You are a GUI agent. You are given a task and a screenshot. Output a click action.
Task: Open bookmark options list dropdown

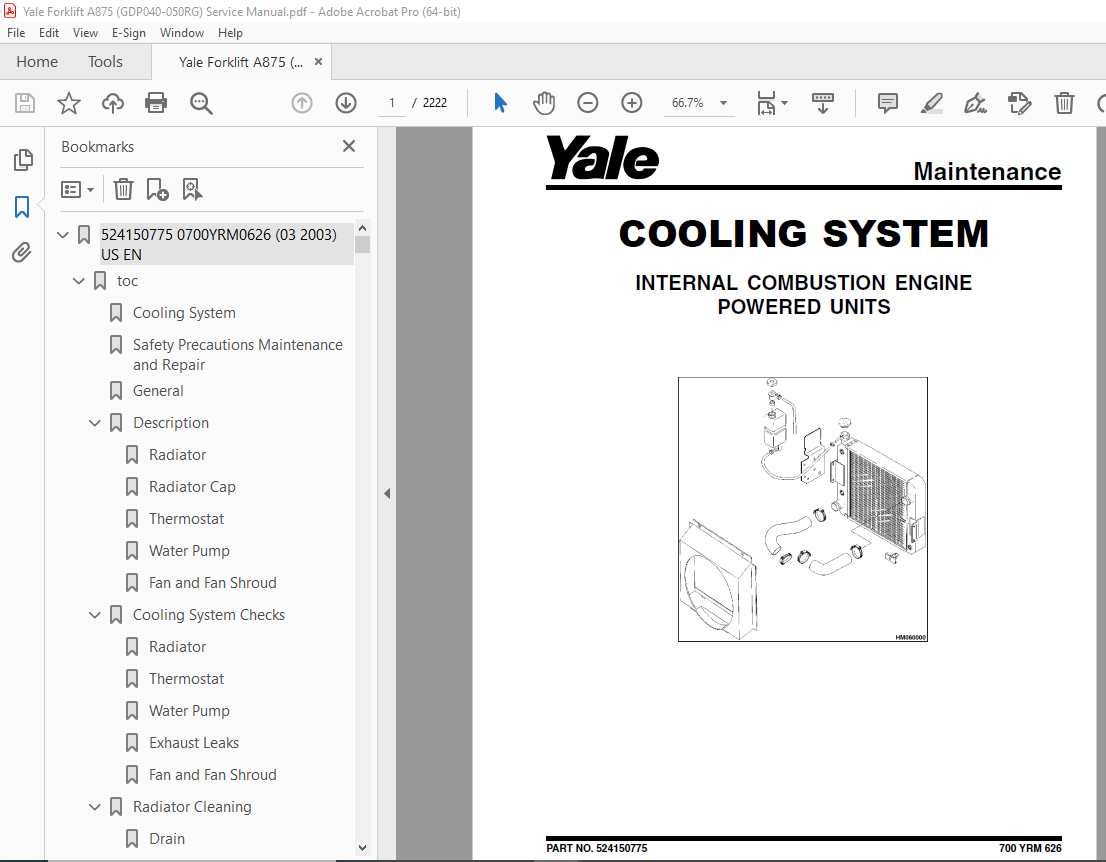(77, 189)
